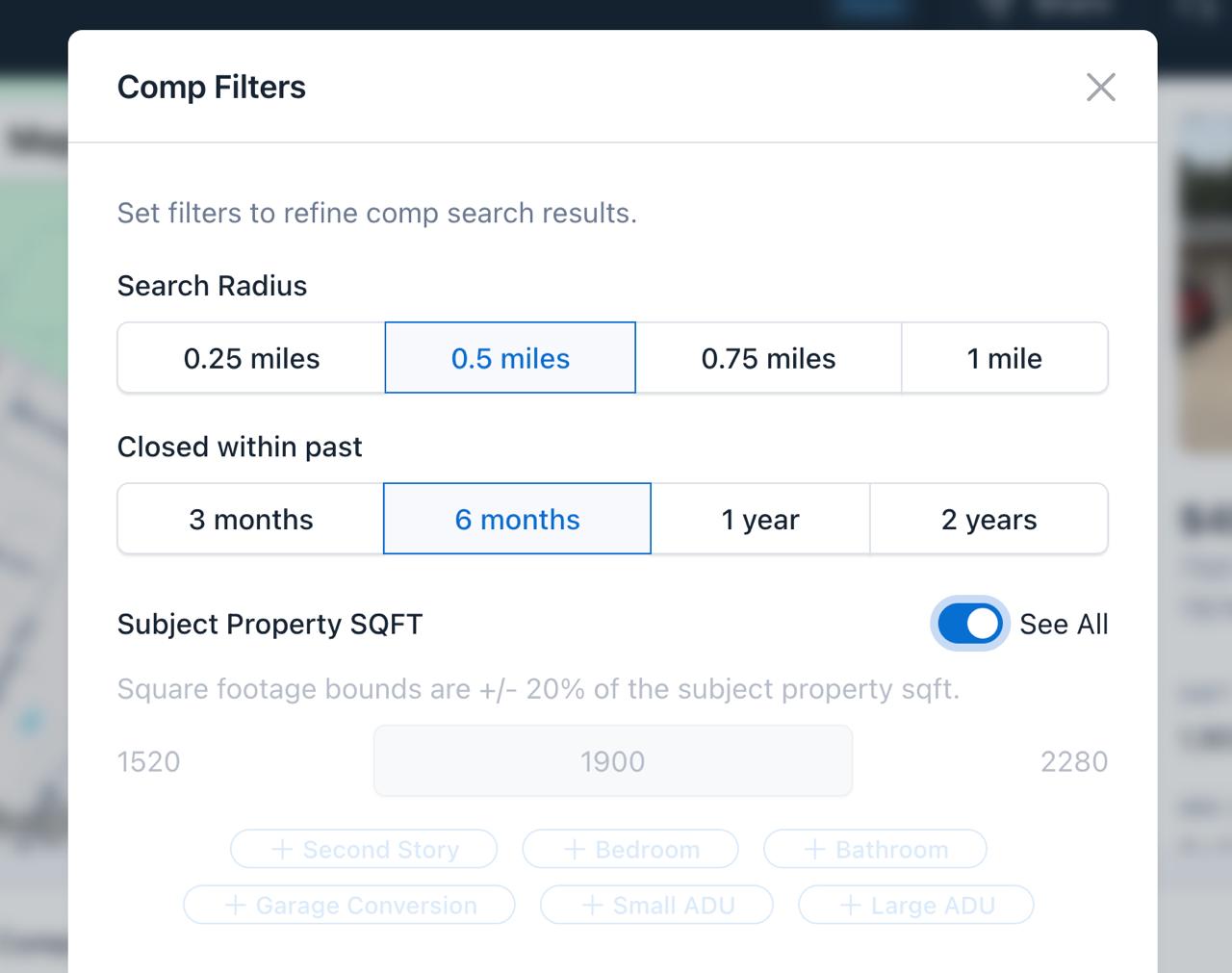Select 0.75 miles search radius

769,358
